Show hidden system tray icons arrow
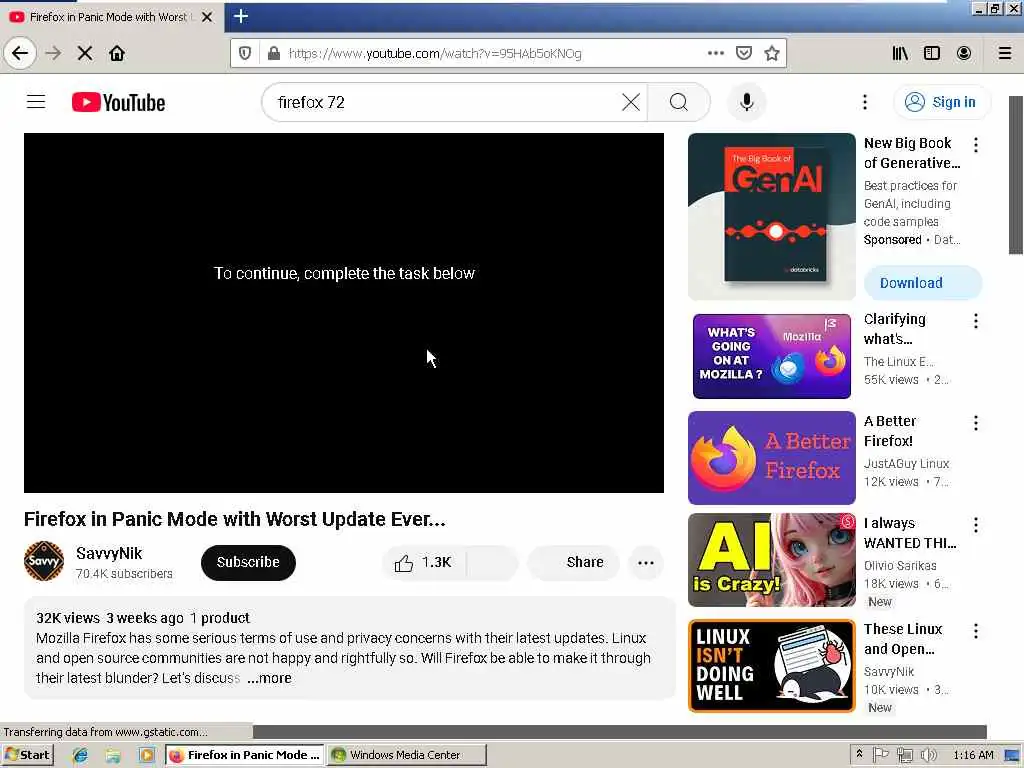This screenshot has height=768, width=1024. tap(859, 754)
